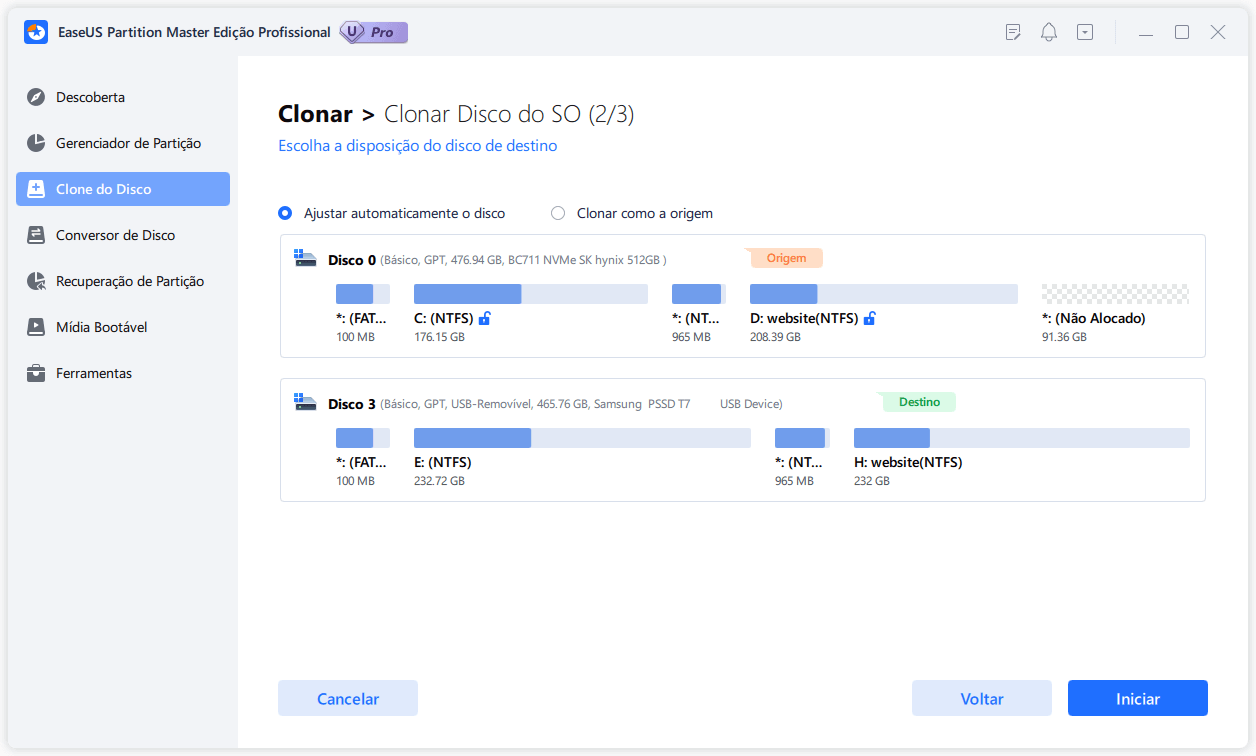This screenshot has width=1256, height=756.
Task: Minimize the Partition Master window
Action: click(x=1146, y=32)
